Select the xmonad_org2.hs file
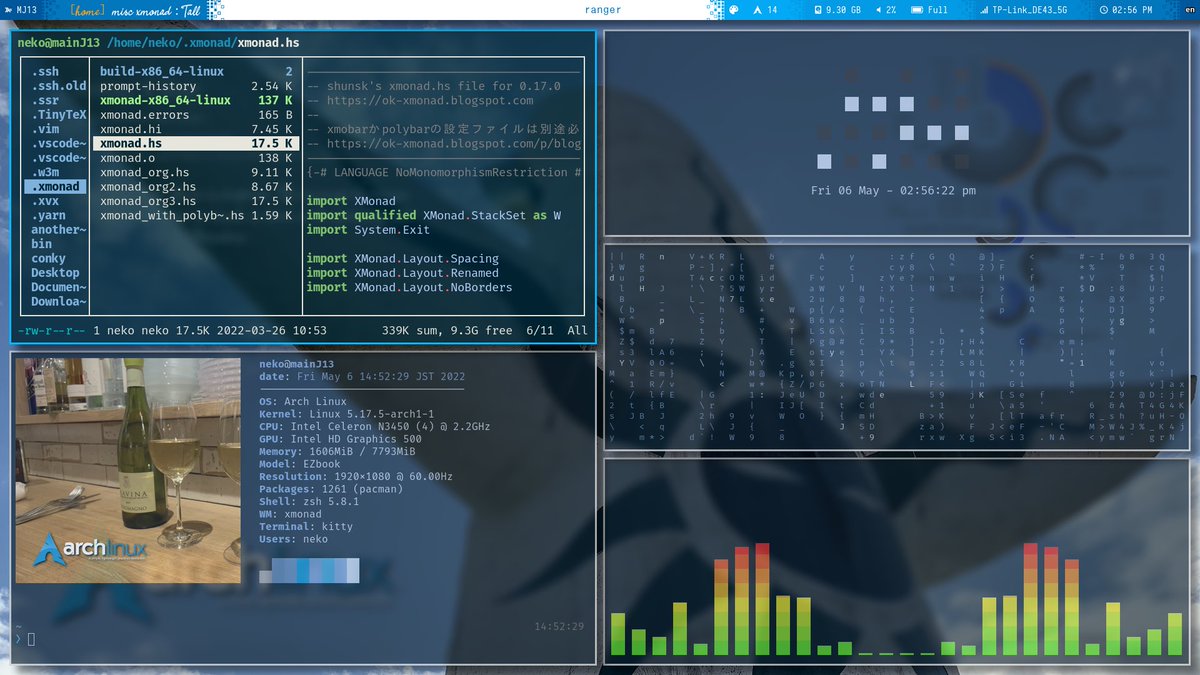The image size is (1200, 675). coord(196,187)
